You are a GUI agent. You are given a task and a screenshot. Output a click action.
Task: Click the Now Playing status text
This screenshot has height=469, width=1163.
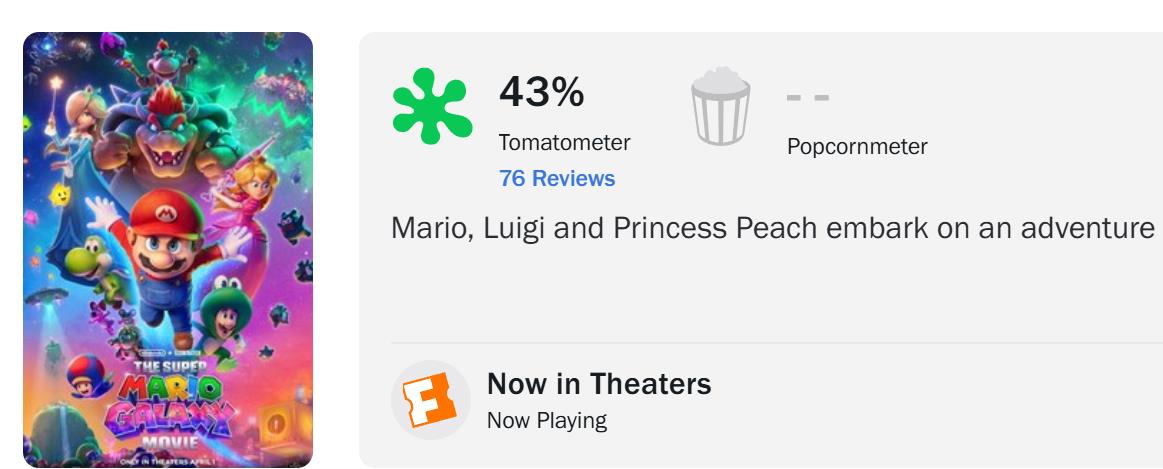tap(546, 420)
